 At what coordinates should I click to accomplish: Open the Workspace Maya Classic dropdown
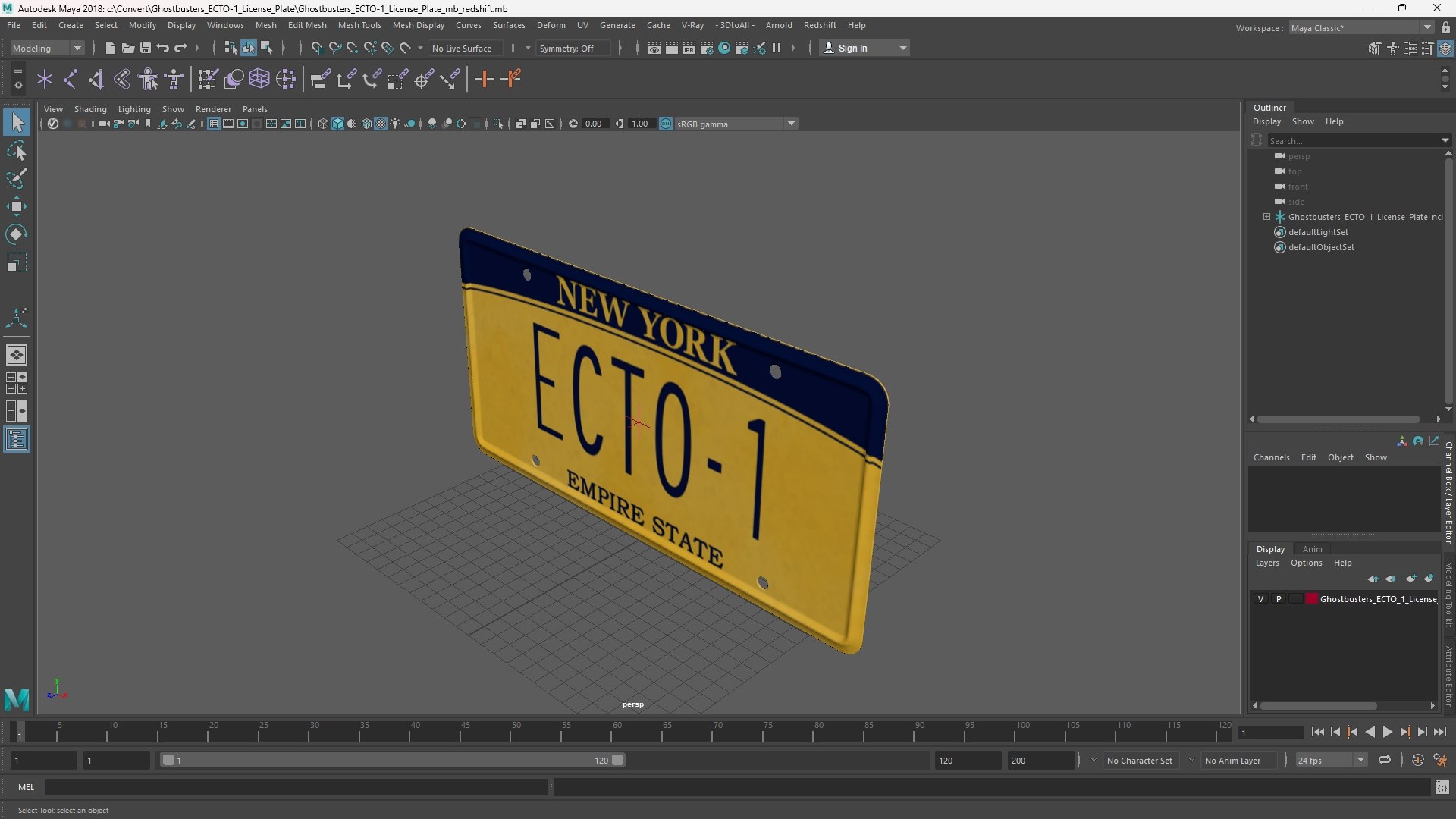tap(1361, 27)
